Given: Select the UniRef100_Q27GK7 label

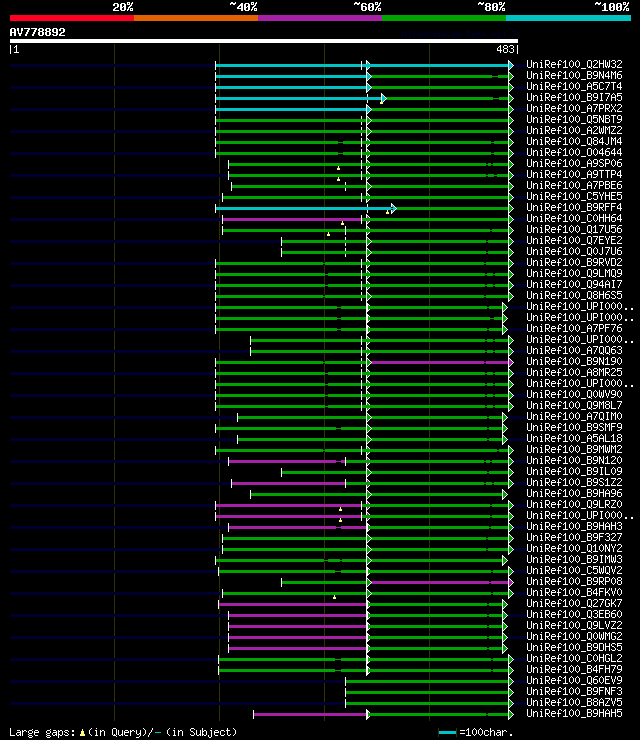Looking at the screenshot, I should [x=574, y=604].
